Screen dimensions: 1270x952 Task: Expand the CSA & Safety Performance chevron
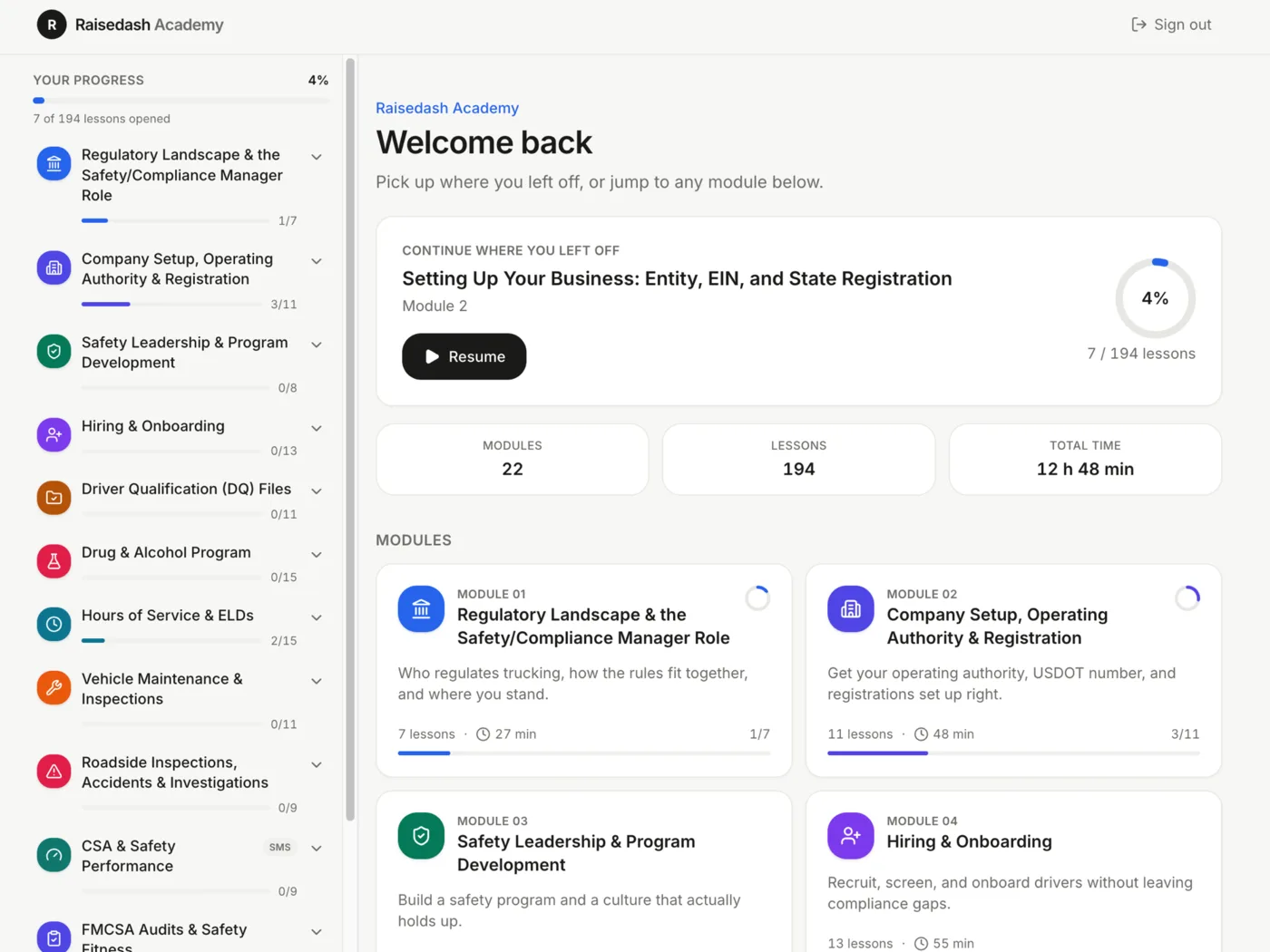[317, 849]
